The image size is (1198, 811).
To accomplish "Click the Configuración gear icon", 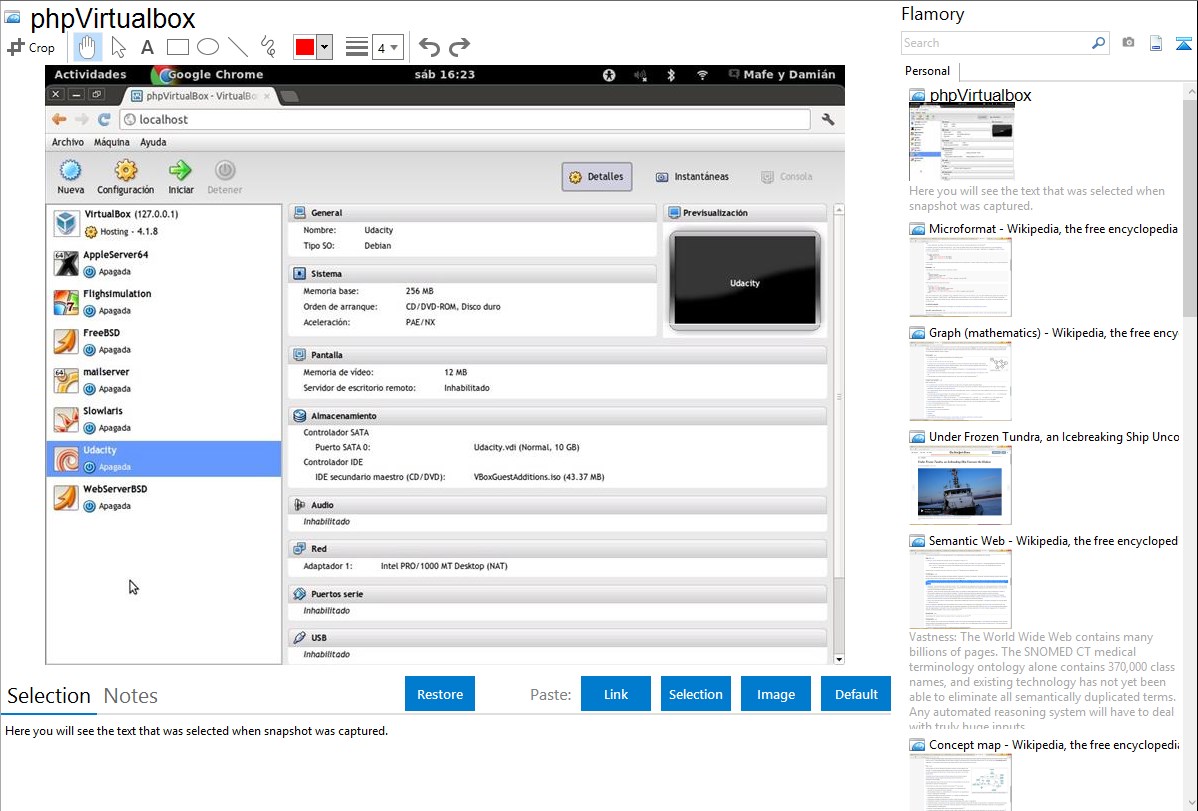I will click(125, 170).
